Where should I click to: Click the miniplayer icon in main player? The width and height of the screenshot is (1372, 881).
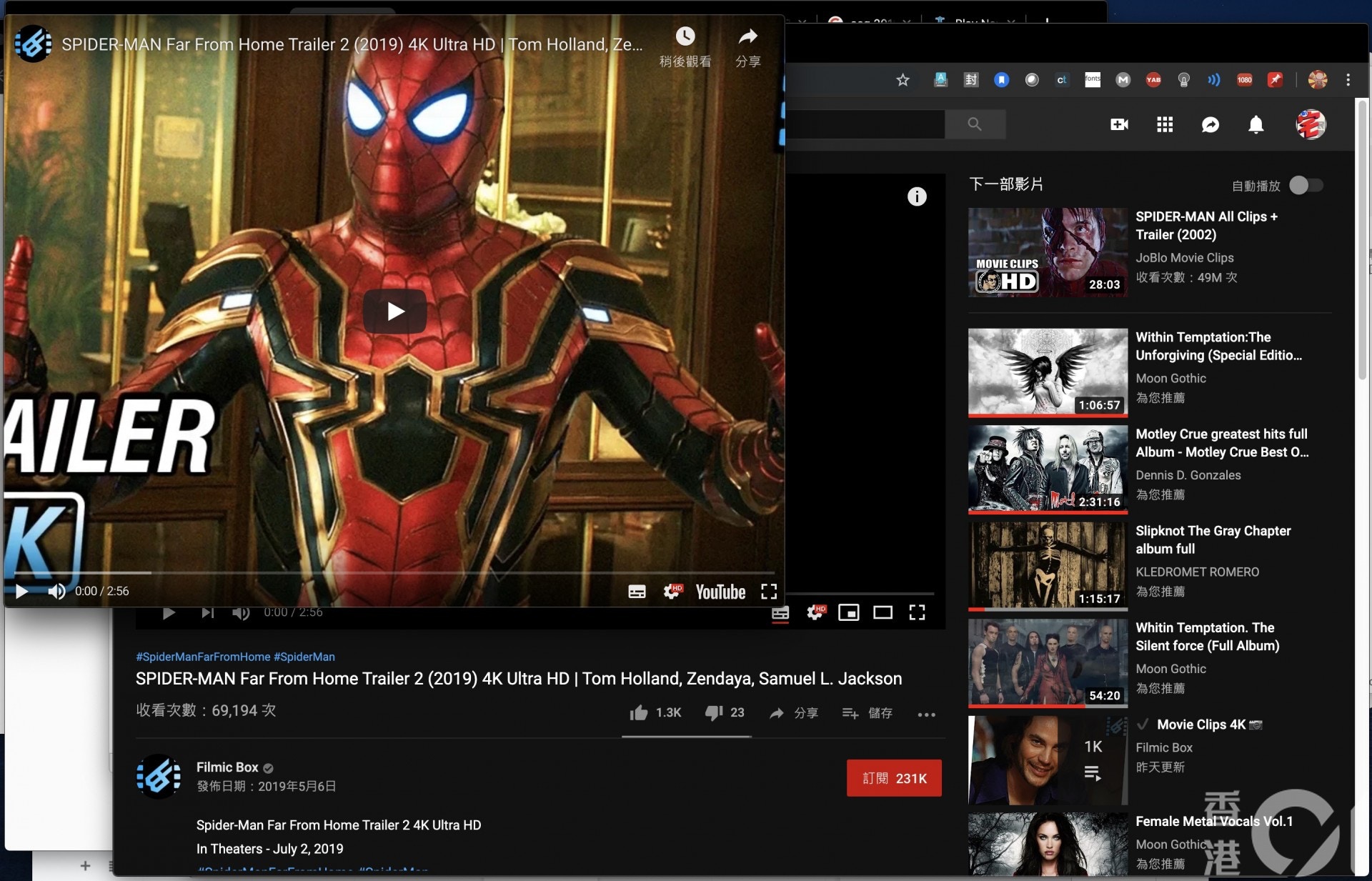pyautogui.click(x=848, y=612)
